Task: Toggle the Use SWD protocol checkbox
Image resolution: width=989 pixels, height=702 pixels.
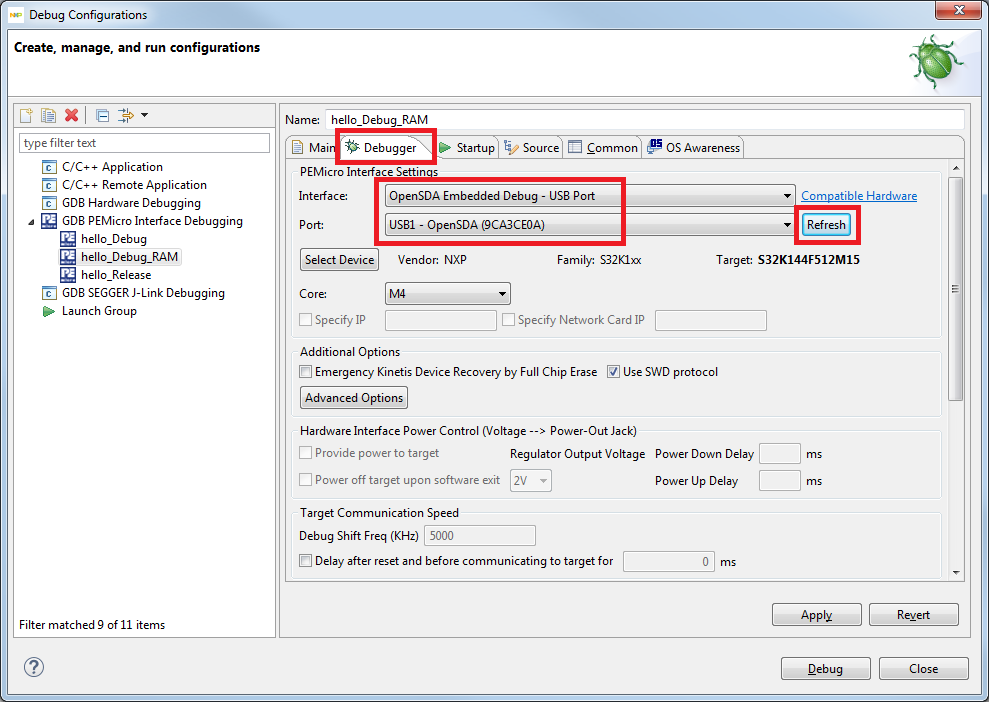Action: 614,372
